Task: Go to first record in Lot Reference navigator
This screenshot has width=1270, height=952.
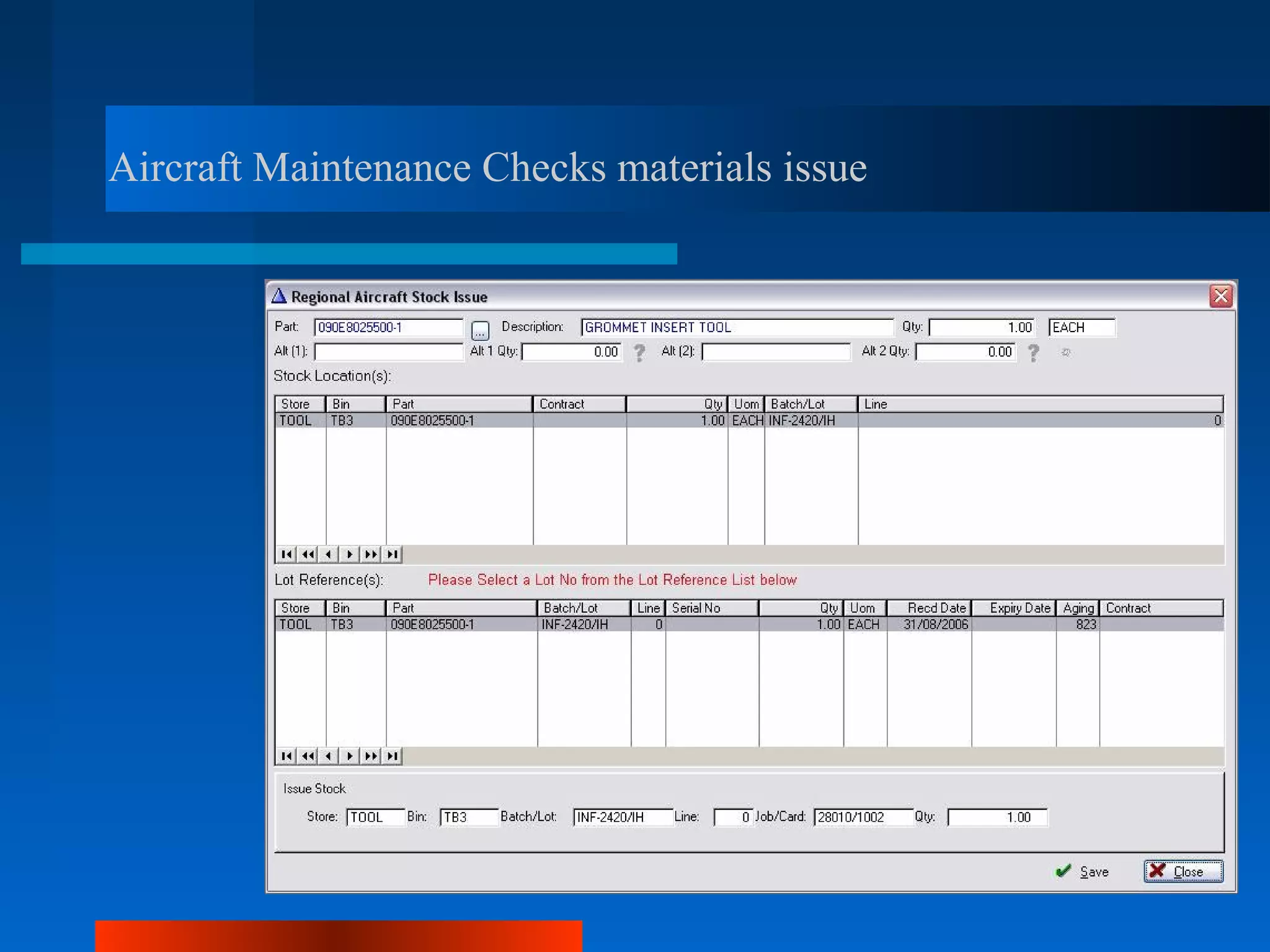Action: tap(286, 756)
